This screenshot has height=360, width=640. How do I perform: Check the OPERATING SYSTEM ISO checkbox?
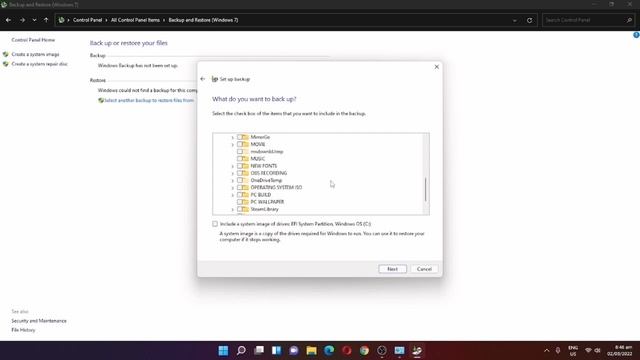click(x=240, y=187)
